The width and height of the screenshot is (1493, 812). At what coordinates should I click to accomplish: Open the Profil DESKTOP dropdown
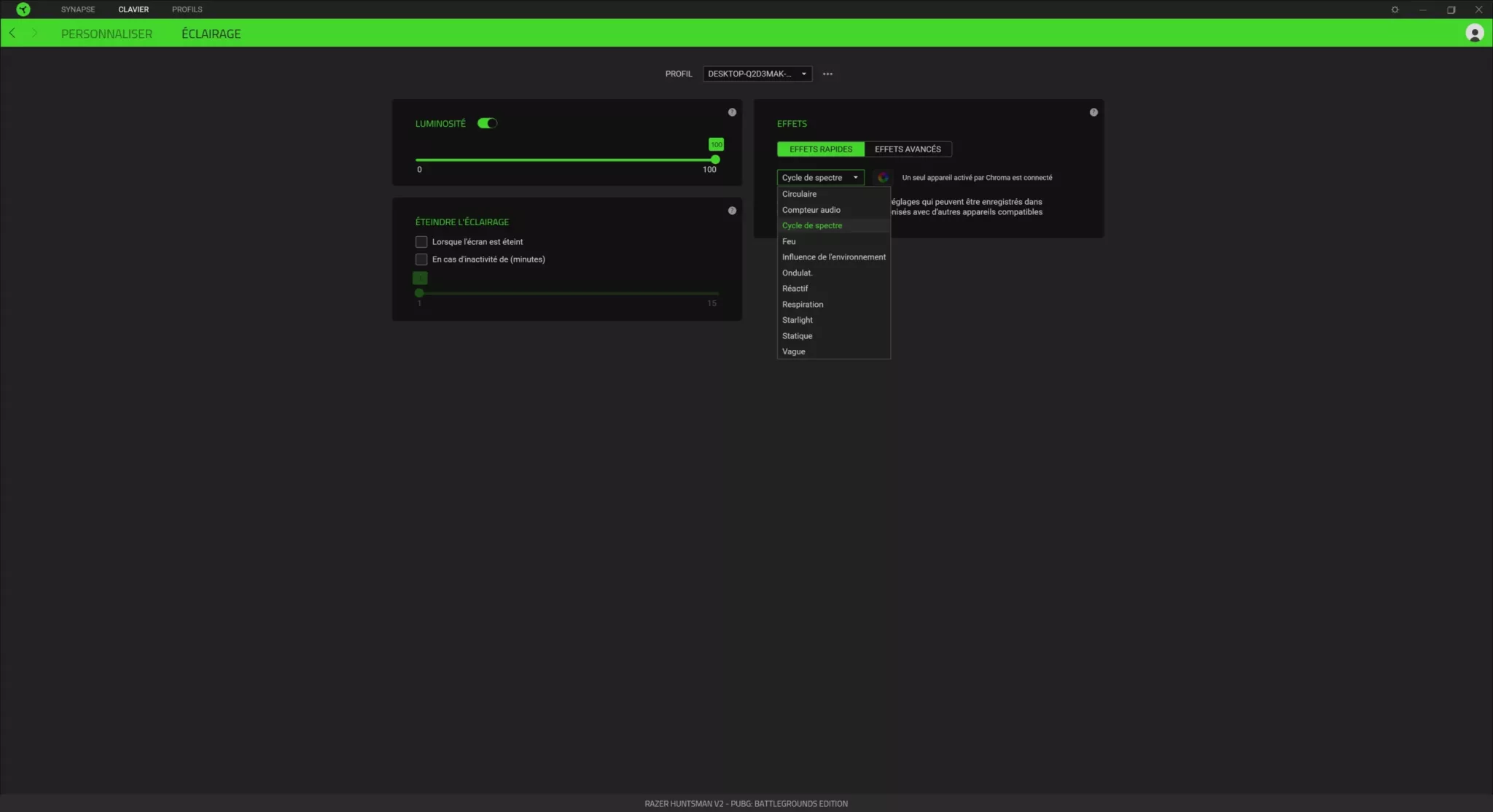pos(757,73)
